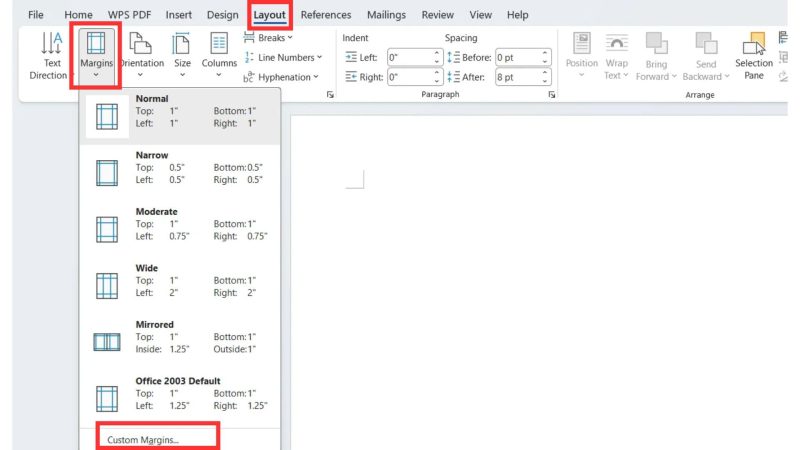Switch to the Home tab
Screen dimensions: 800x450
[78, 15]
